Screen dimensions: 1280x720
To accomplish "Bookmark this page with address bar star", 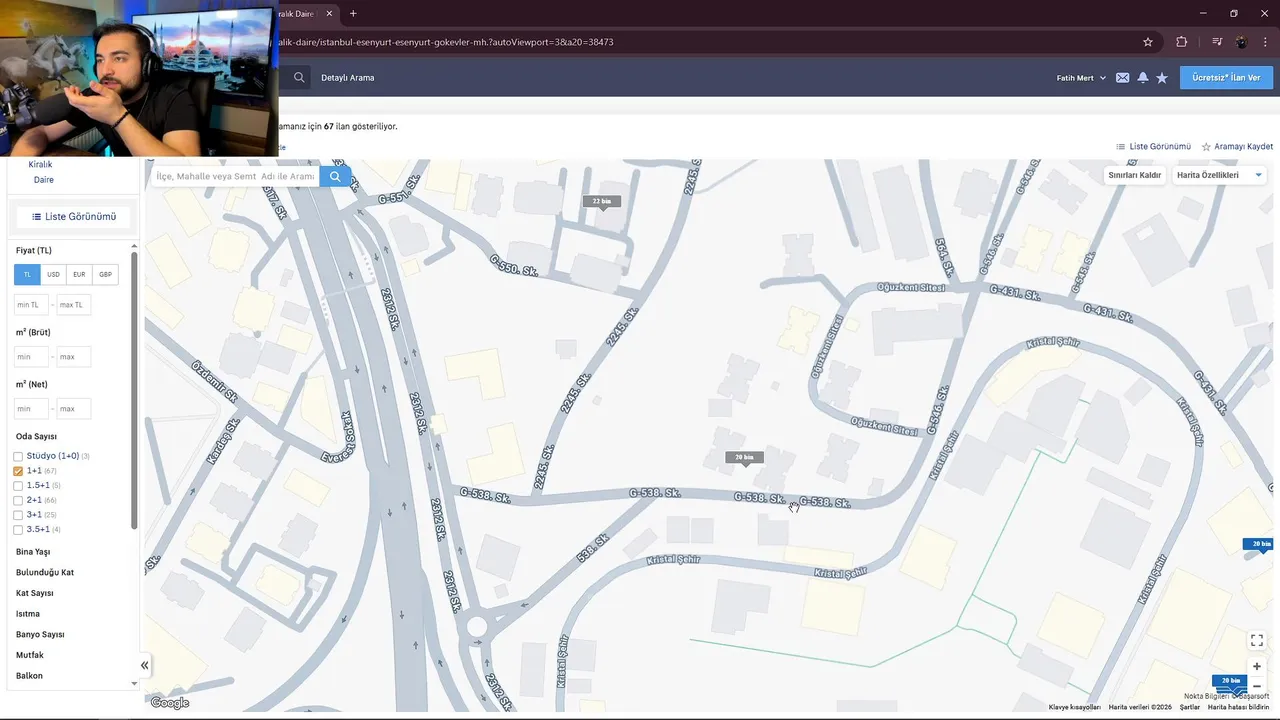I will [x=1148, y=42].
